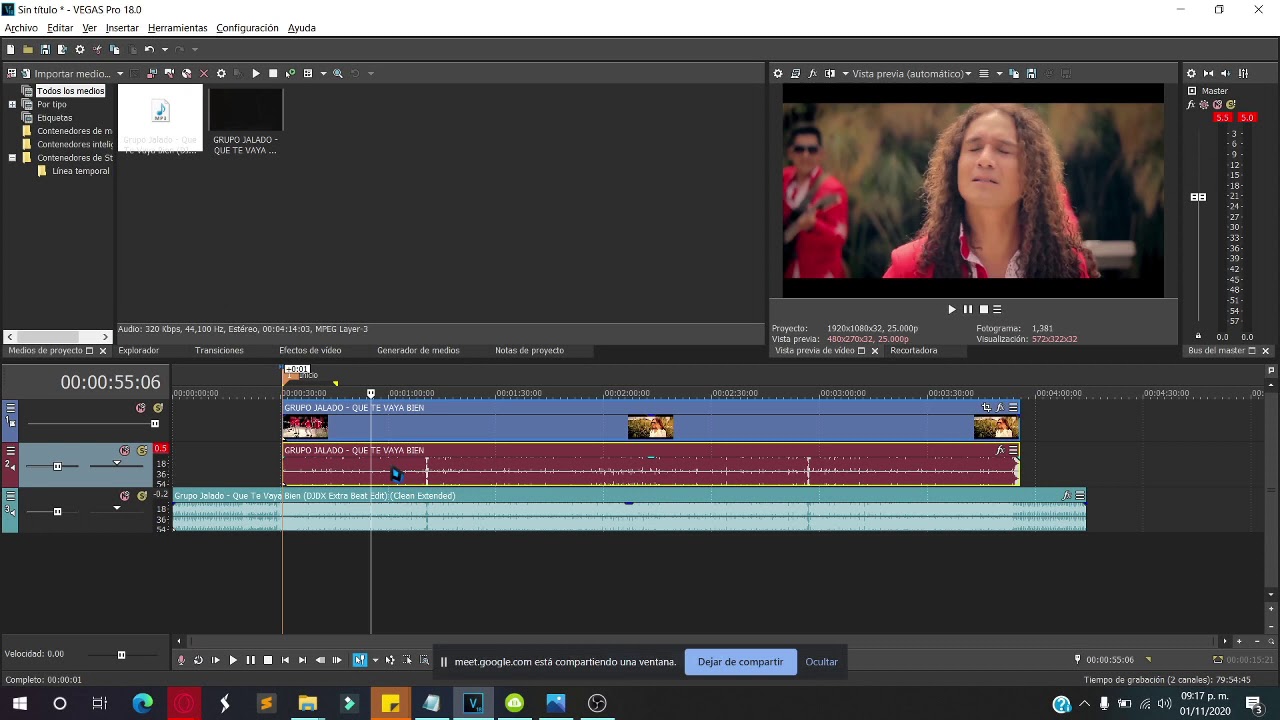Screen dimensions: 1280x720
Task: Mute the video track
Action: (141, 408)
